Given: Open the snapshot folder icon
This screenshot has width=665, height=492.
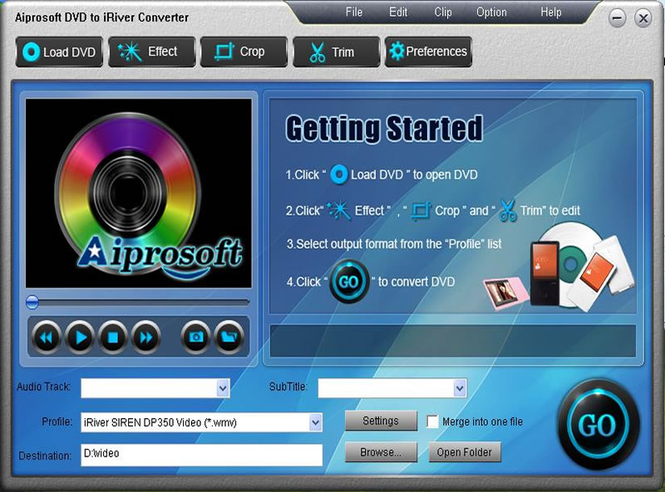Looking at the screenshot, I should point(229,337).
